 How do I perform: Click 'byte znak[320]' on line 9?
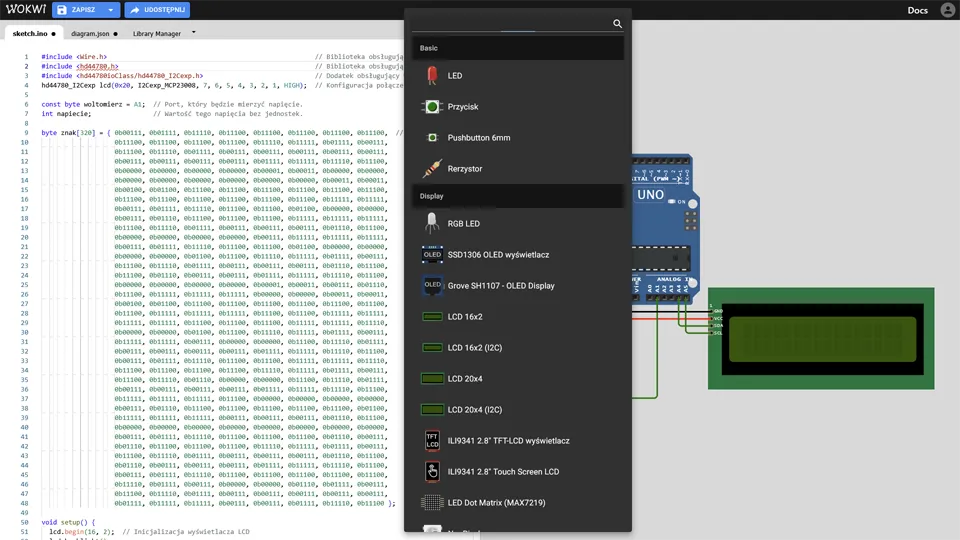(69, 133)
